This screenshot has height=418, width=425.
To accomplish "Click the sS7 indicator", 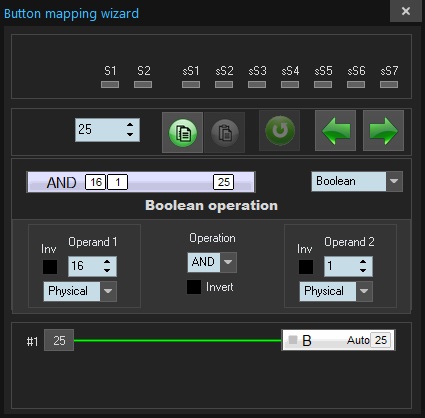I will (x=389, y=85).
